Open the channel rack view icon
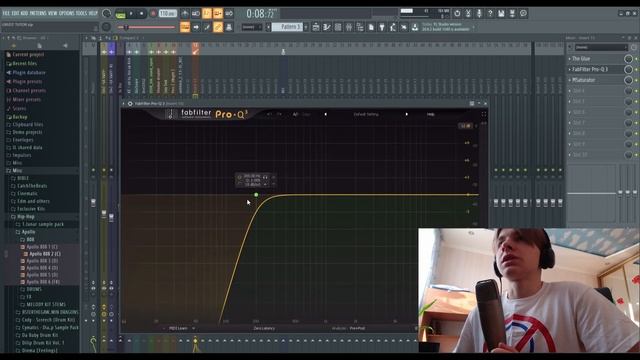640x360 pixels. pos(338,27)
